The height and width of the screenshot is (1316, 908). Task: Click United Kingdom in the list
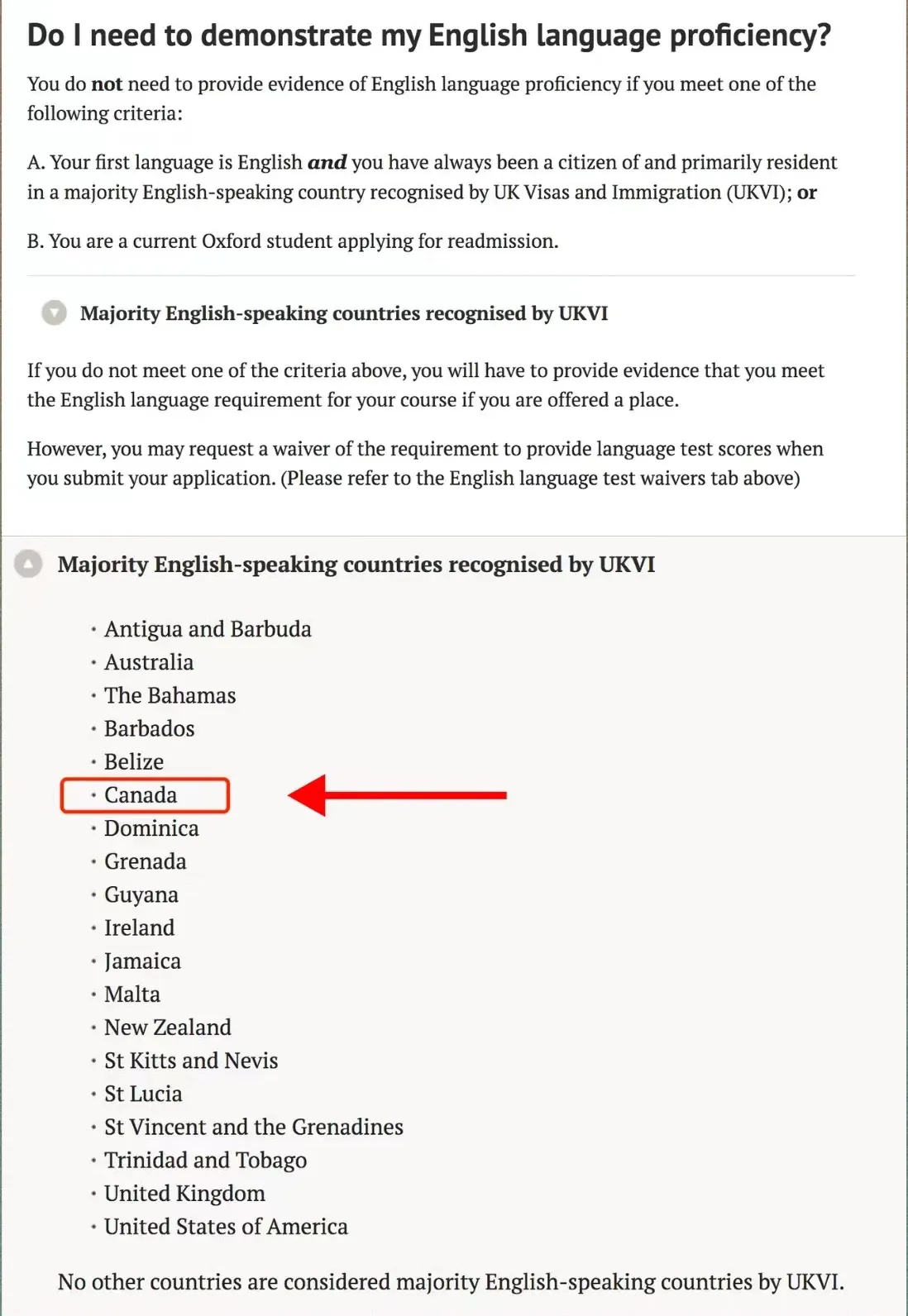click(x=184, y=1193)
